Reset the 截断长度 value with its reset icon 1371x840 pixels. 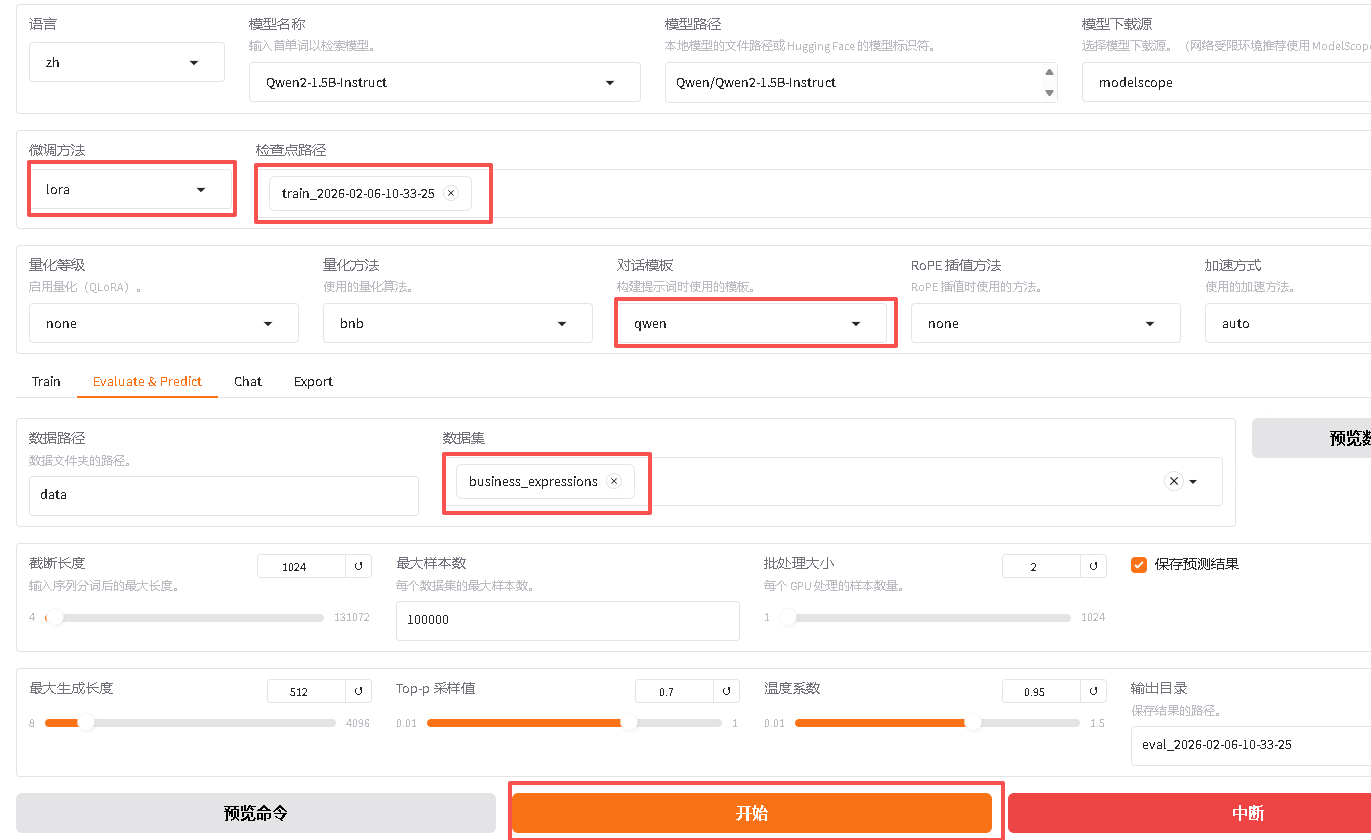pos(359,567)
